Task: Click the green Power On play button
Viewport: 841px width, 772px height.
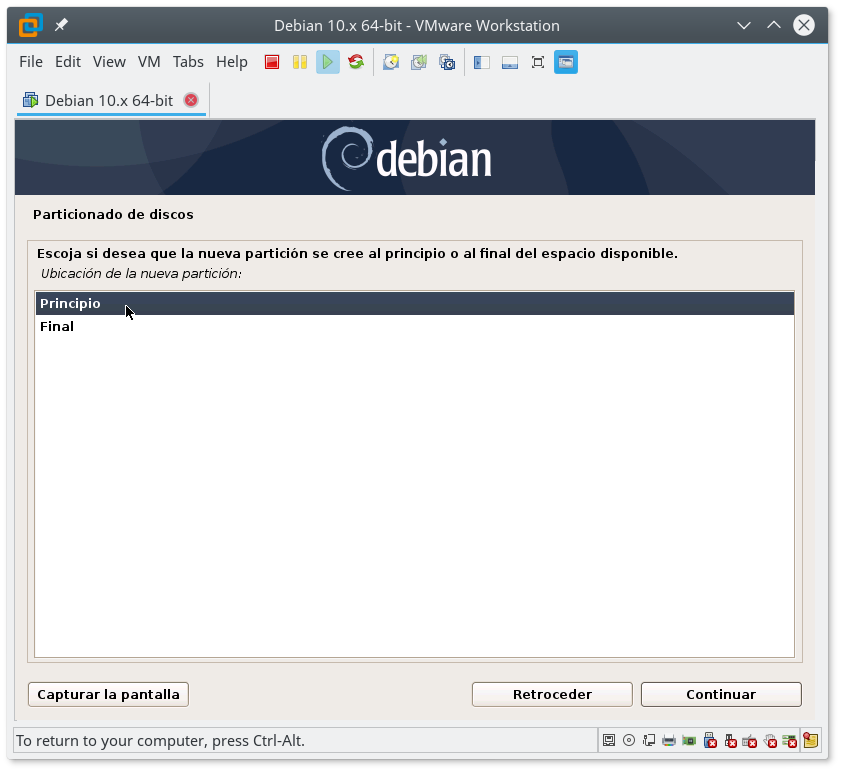Action: 328,62
